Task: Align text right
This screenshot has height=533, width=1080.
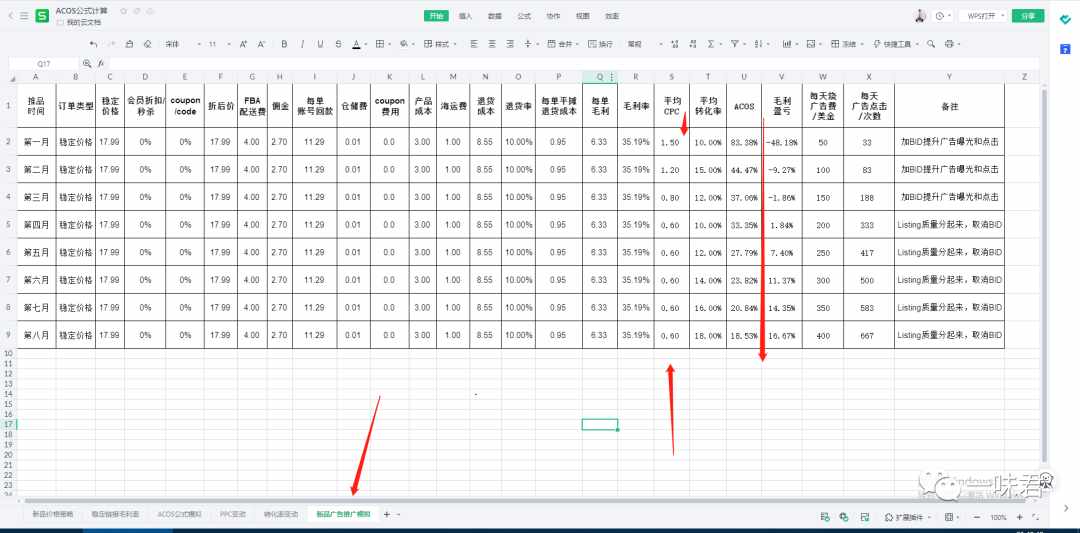Action: coord(510,44)
